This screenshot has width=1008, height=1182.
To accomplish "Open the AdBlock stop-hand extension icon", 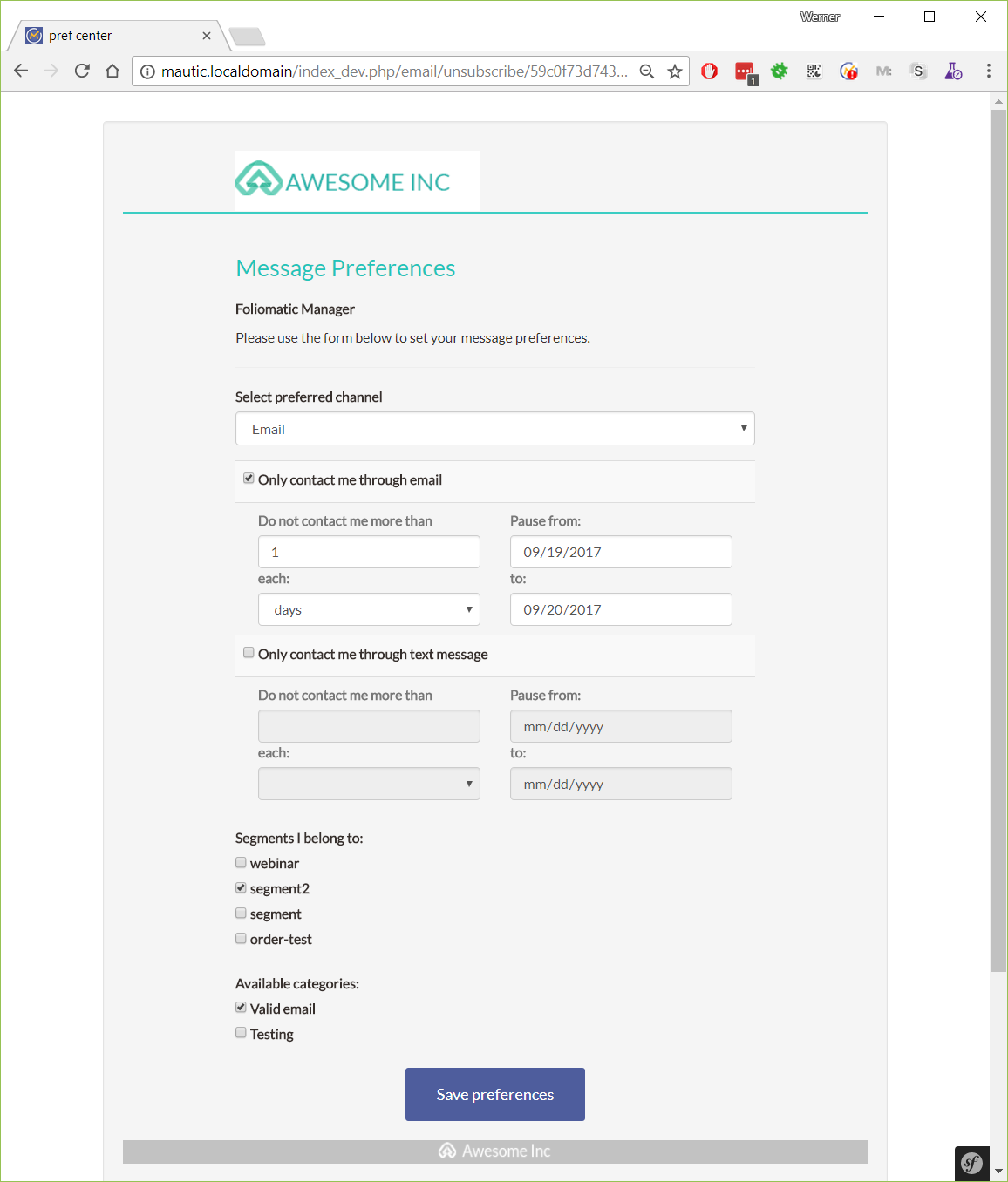I will (709, 71).
